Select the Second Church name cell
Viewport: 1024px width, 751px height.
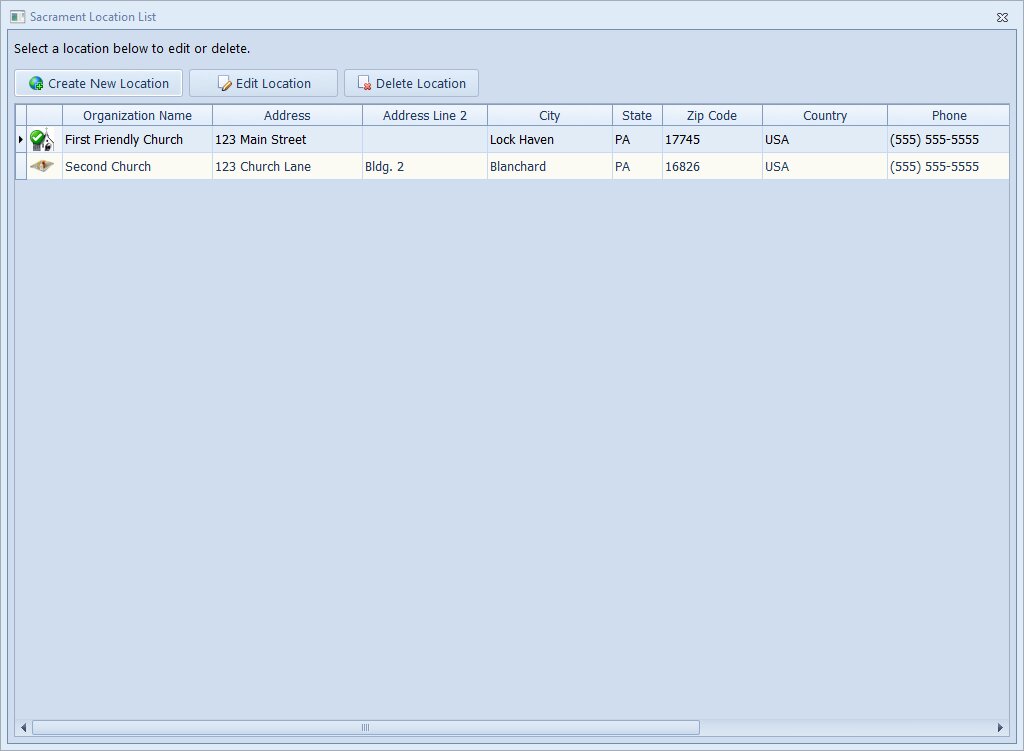[x=137, y=167]
